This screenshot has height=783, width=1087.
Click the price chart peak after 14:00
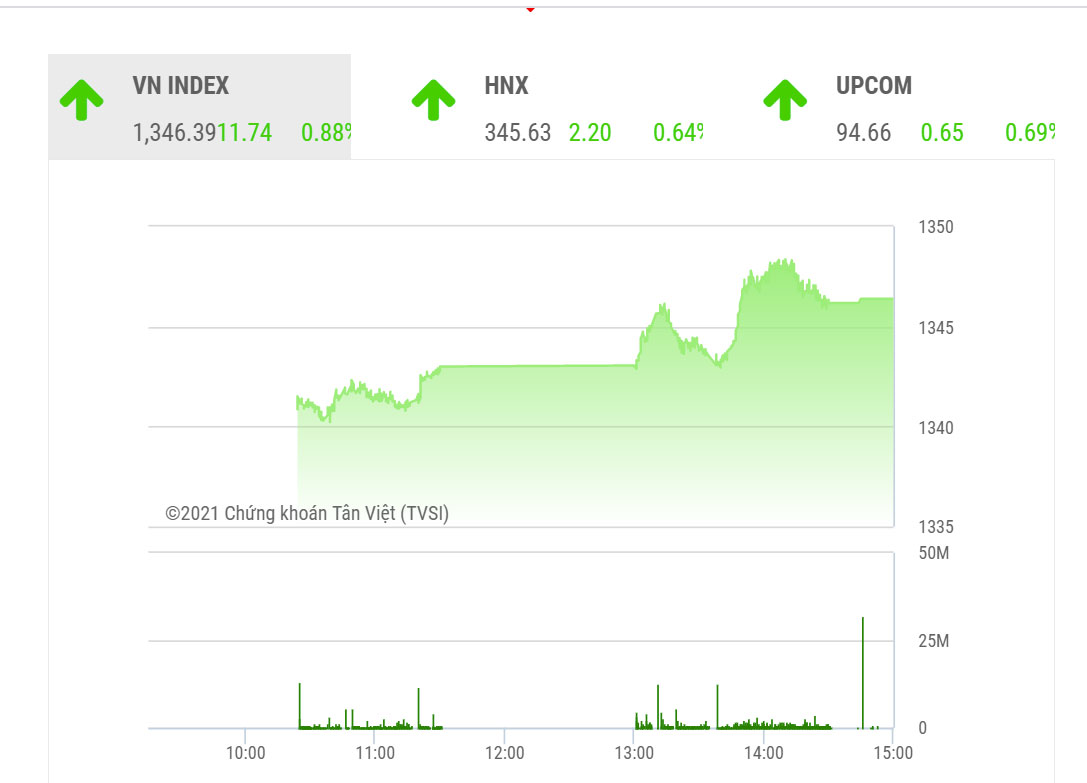(x=783, y=262)
